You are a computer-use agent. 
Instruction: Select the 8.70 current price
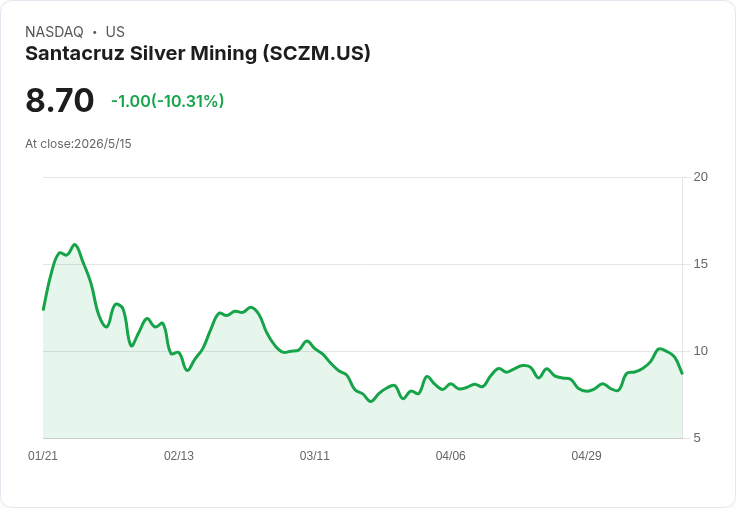(60, 100)
